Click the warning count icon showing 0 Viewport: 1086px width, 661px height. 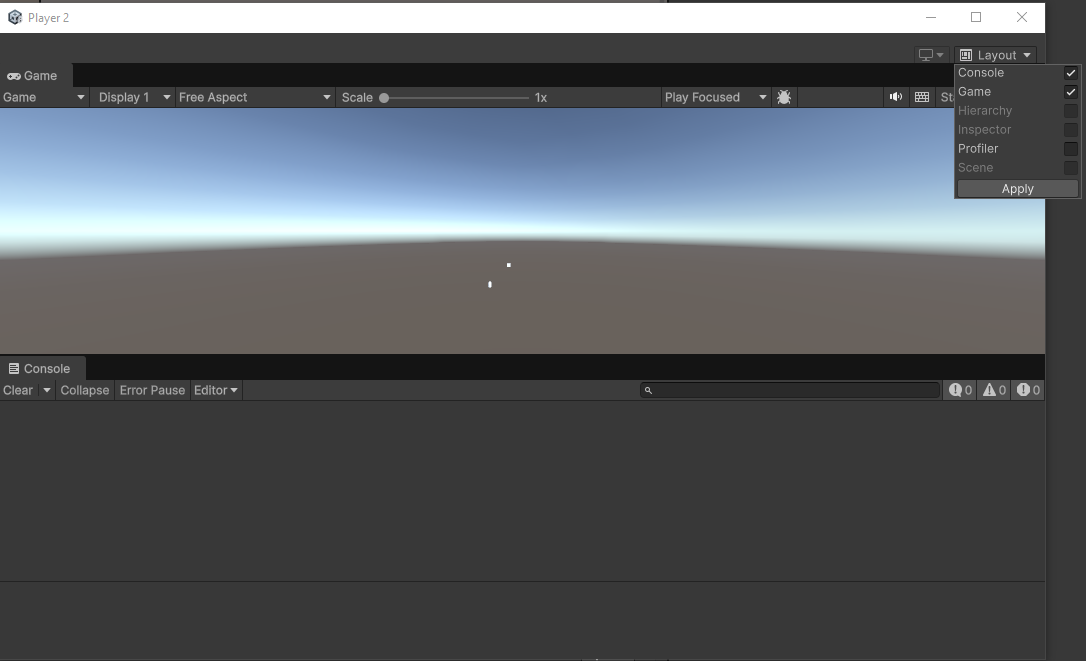992,390
